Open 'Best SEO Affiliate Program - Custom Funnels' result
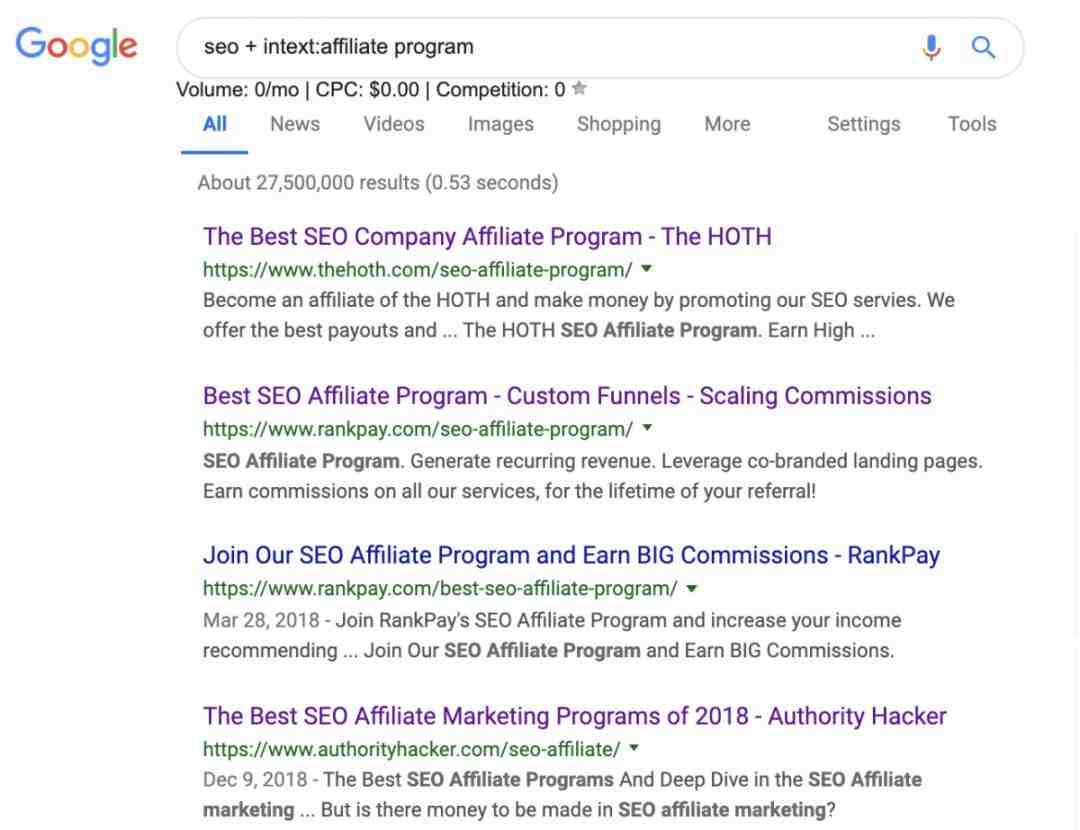 567,396
